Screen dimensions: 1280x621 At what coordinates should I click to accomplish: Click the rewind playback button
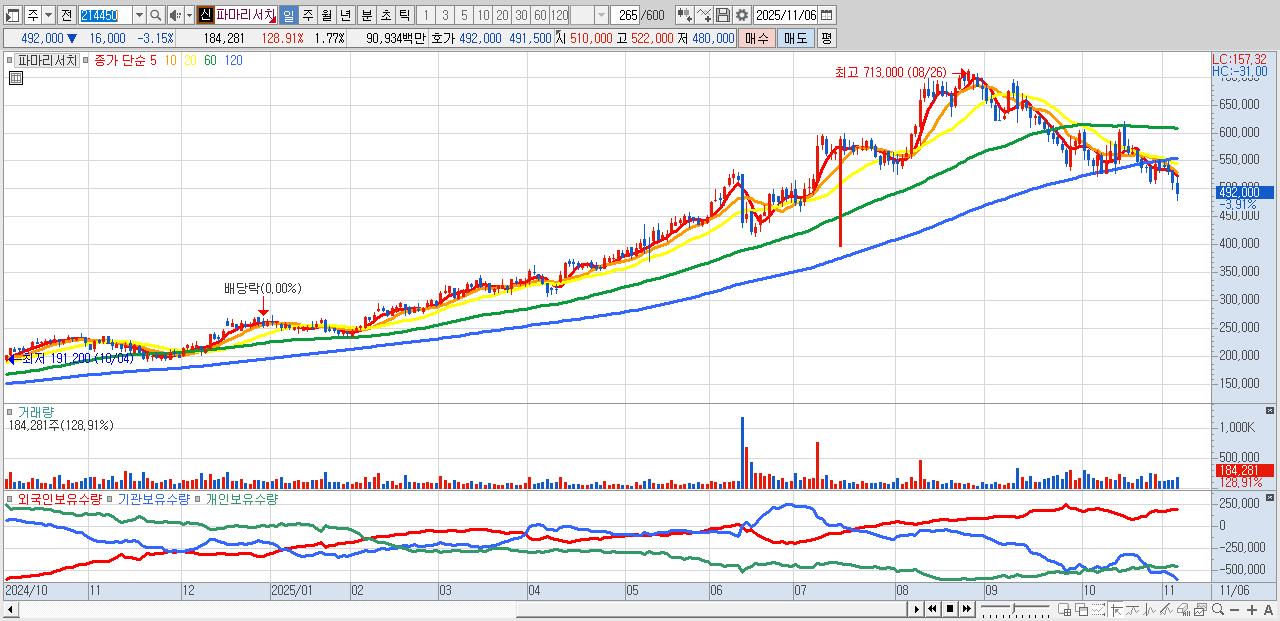(932, 609)
